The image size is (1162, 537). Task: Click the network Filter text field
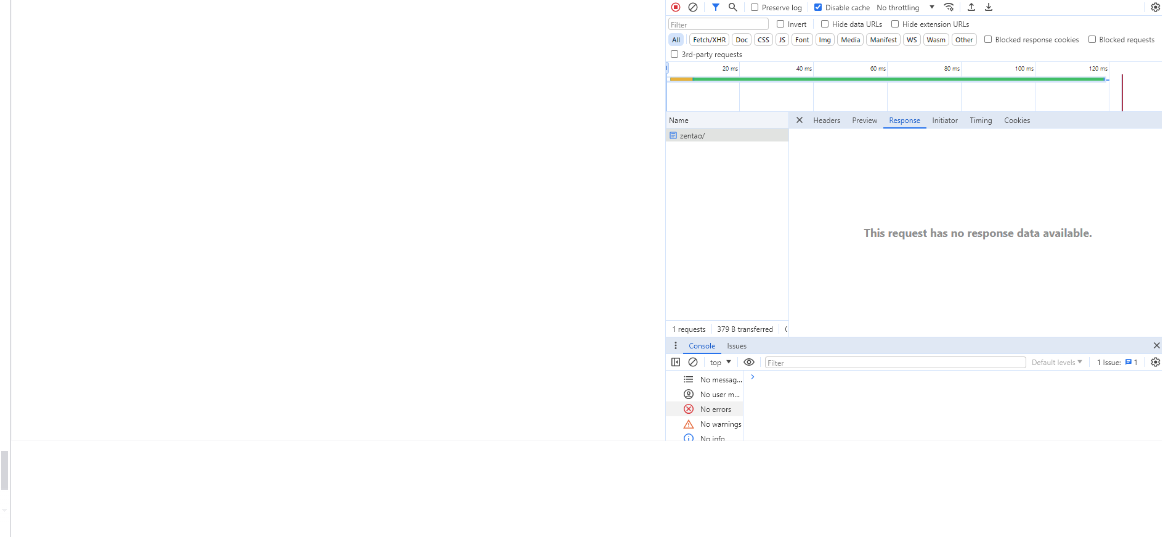718,24
